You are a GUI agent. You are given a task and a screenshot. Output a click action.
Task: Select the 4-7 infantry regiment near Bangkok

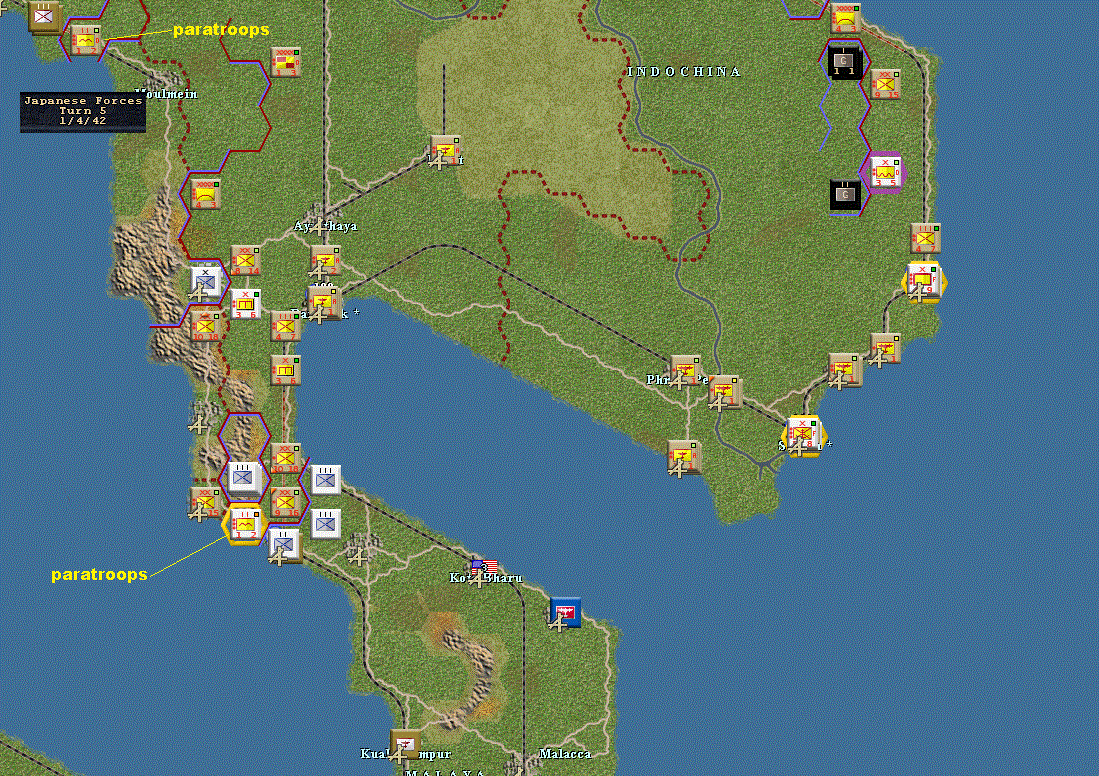[x=285, y=326]
